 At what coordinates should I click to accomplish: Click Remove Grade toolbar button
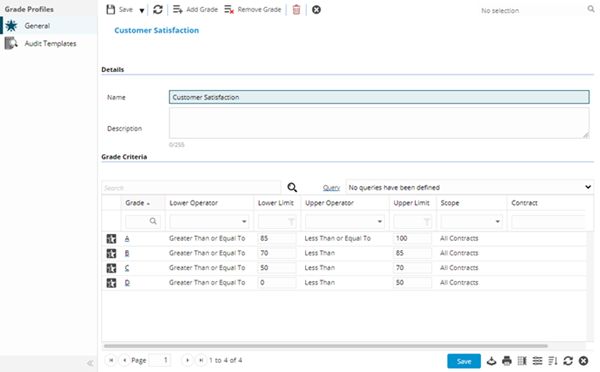coord(253,10)
